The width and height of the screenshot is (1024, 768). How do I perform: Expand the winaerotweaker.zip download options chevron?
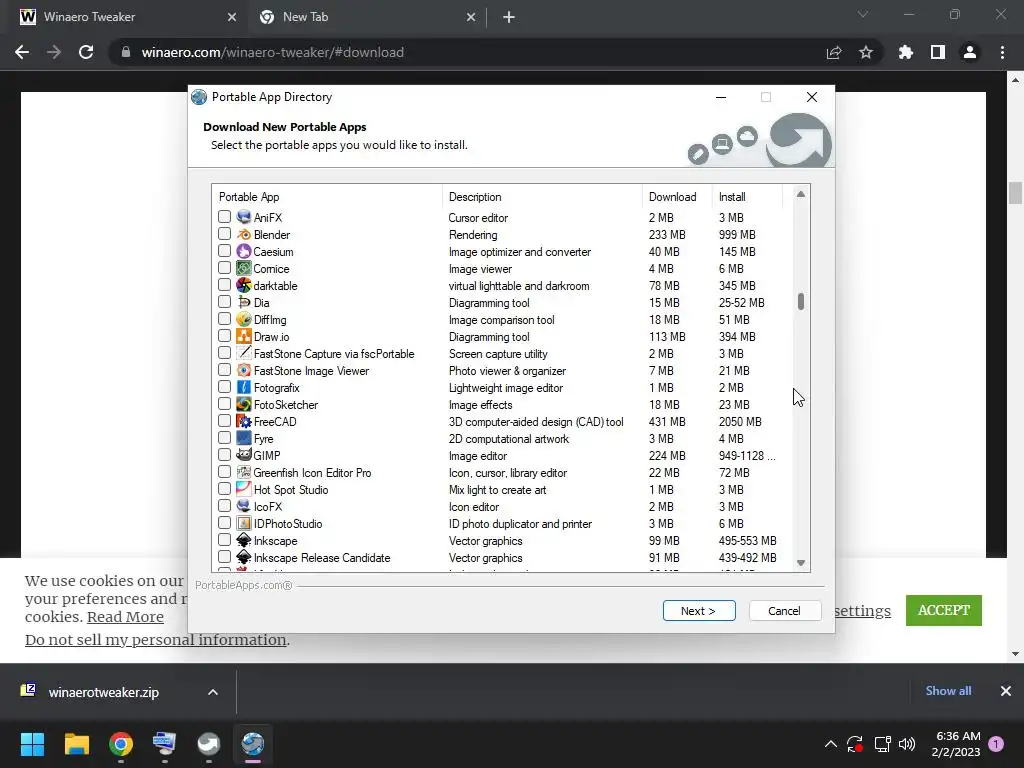pyautogui.click(x=213, y=692)
